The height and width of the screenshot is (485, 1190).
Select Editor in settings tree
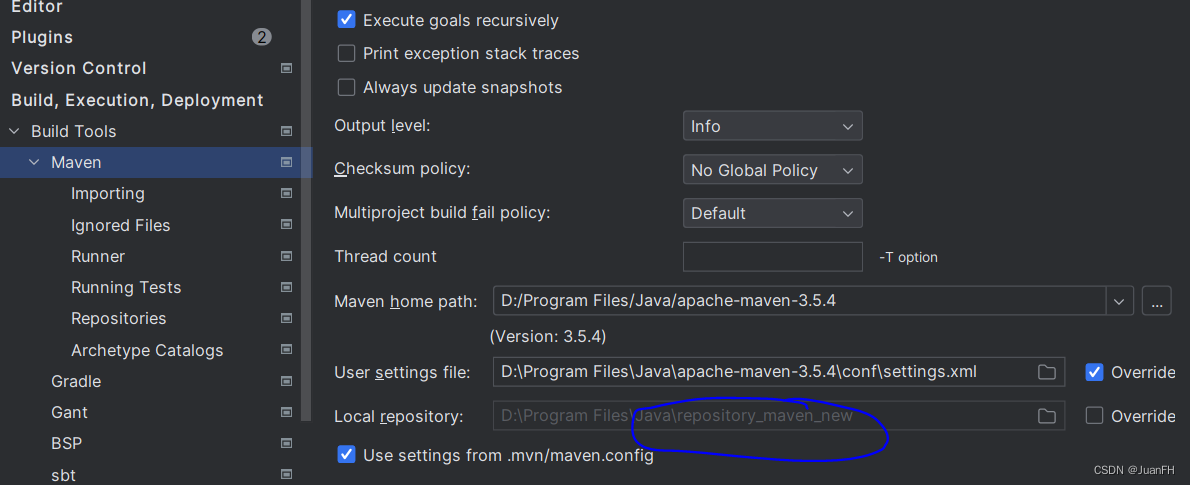pos(37,7)
